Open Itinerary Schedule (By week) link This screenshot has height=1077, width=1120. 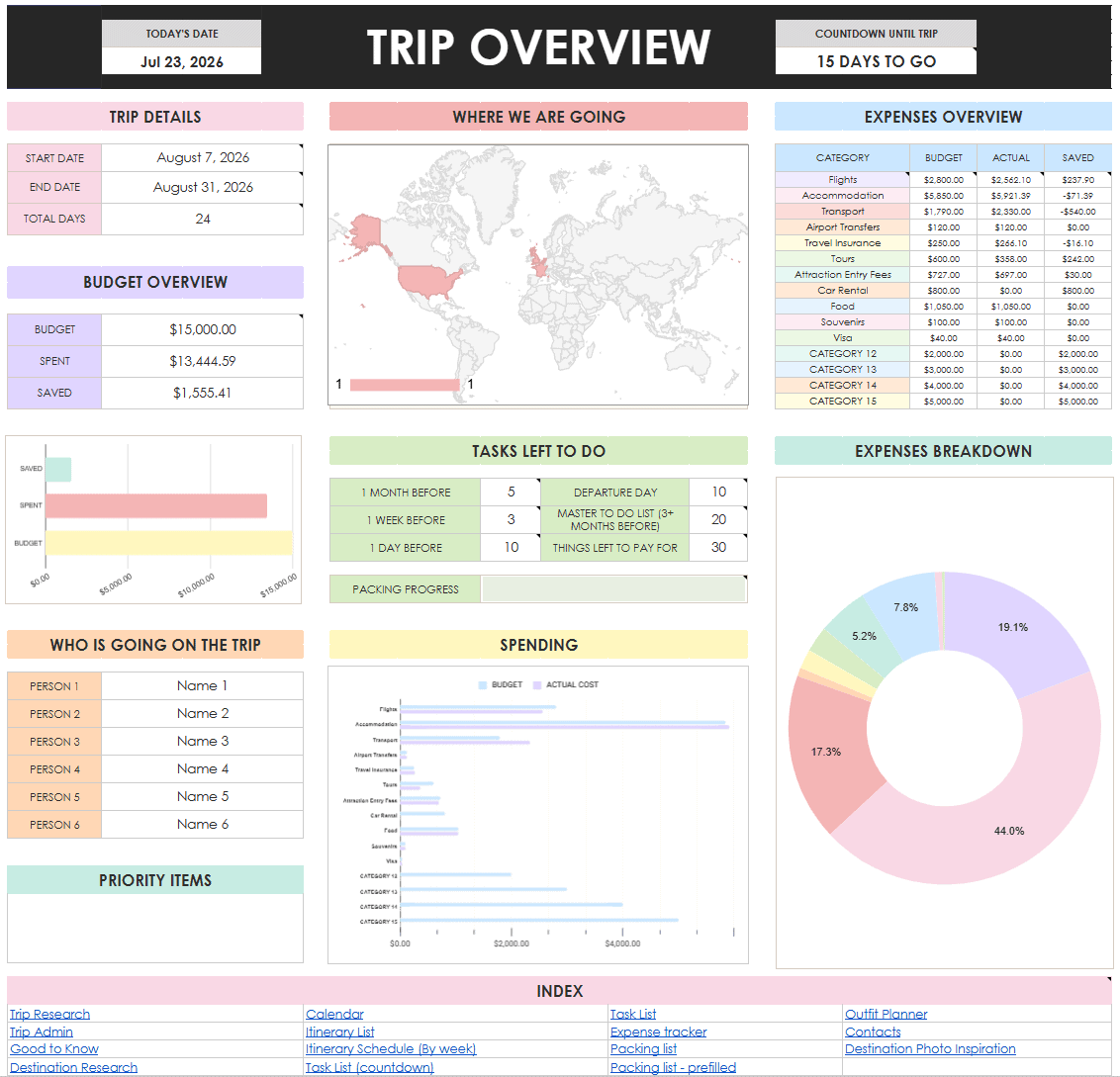391,1048
